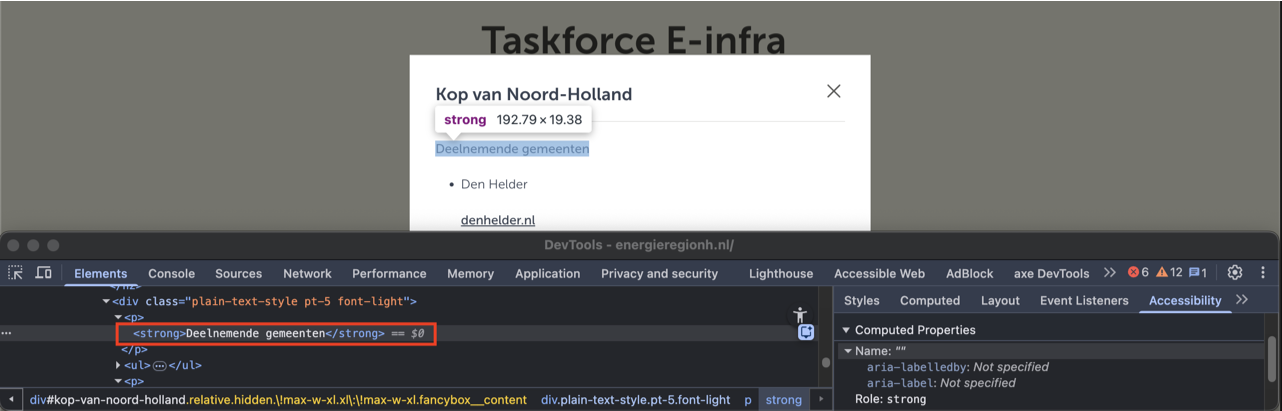Show more DevTools panels chevron
This screenshot has height=411, width=1282.
click(x=1110, y=273)
